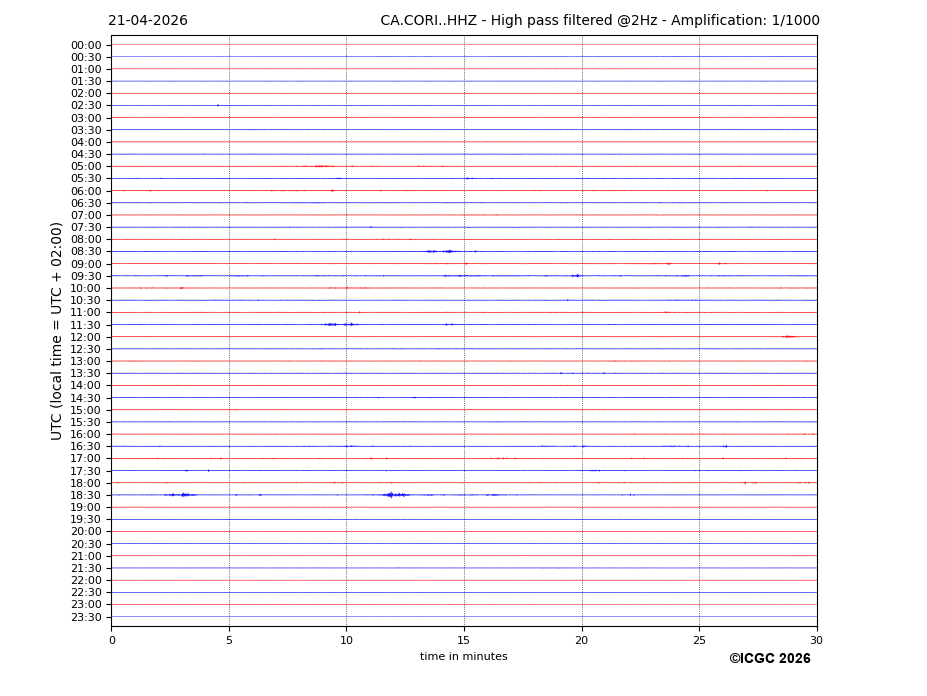This screenshot has width=927, height=696.
Task: Select the 23:30 time row label
Action: (86, 617)
